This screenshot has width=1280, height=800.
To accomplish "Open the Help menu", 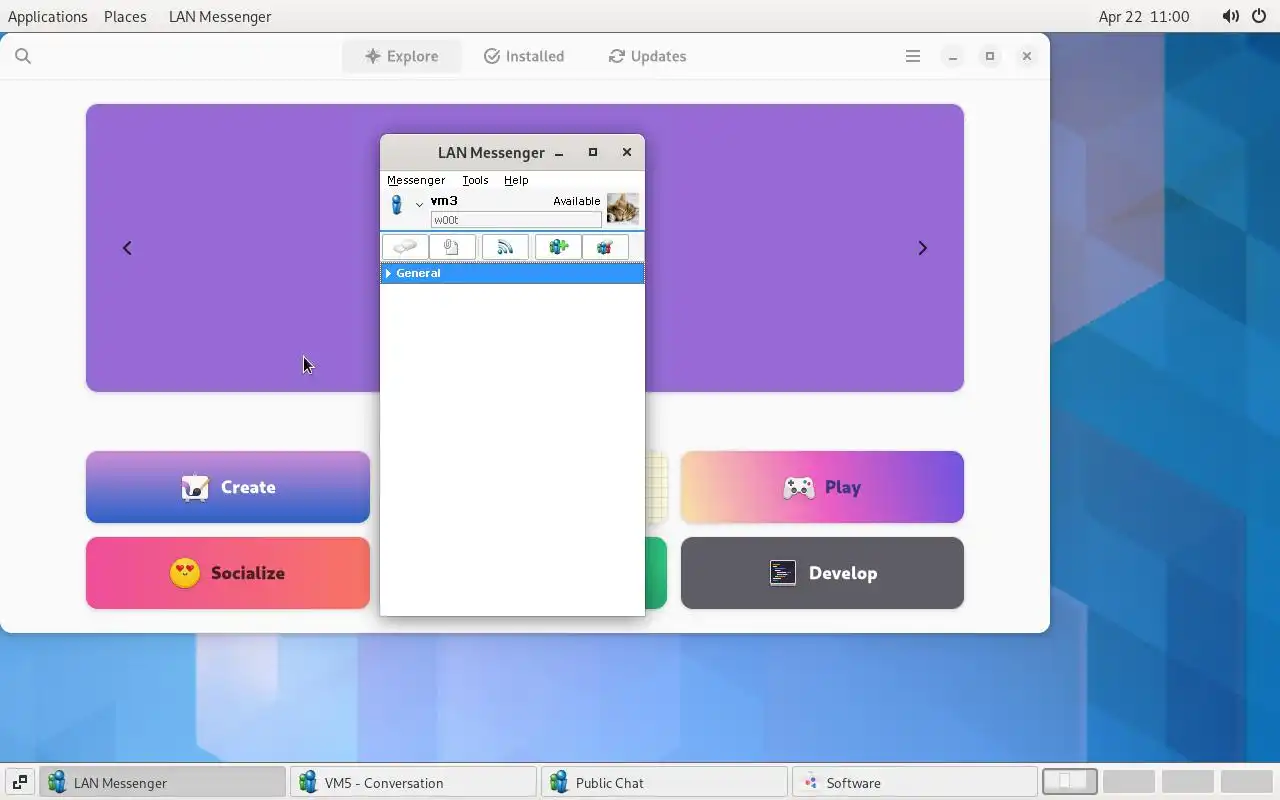I will pos(516,180).
